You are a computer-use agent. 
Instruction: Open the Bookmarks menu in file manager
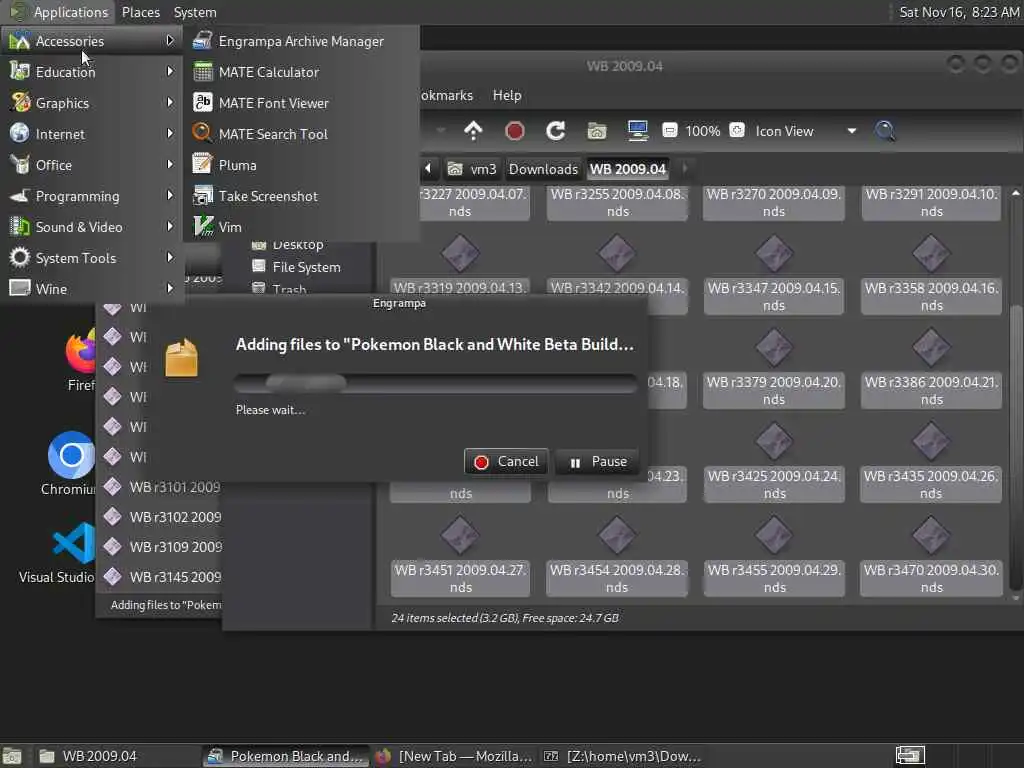(447, 95)
